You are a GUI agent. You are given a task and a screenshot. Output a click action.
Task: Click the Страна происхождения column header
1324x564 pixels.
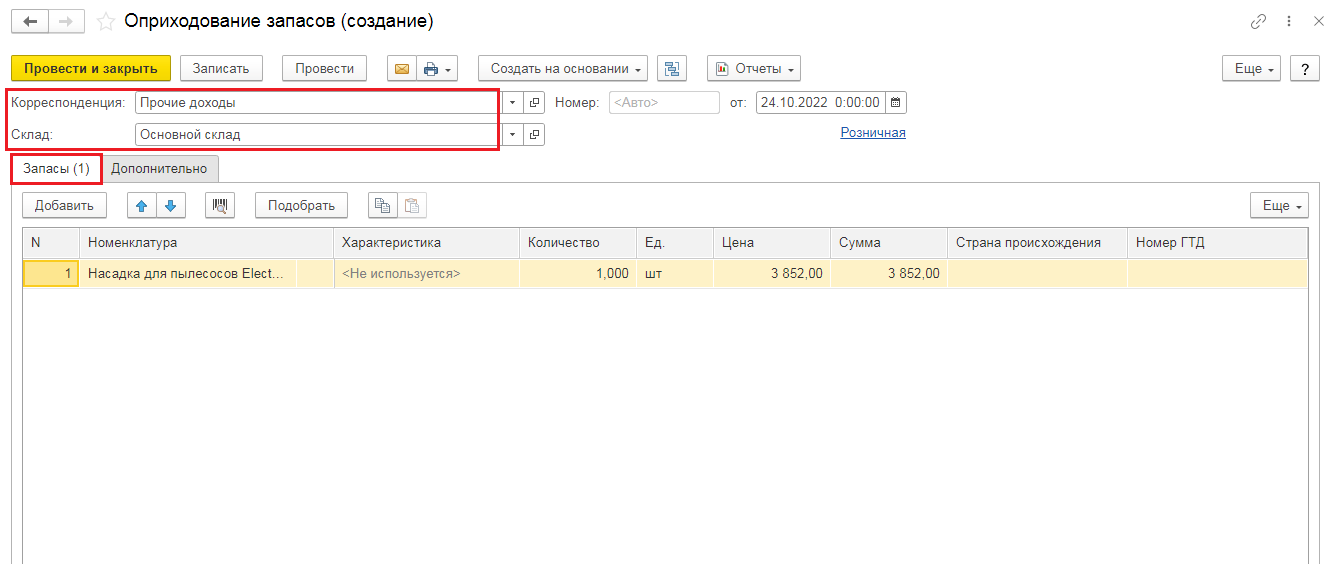(x=1037, y=242)
